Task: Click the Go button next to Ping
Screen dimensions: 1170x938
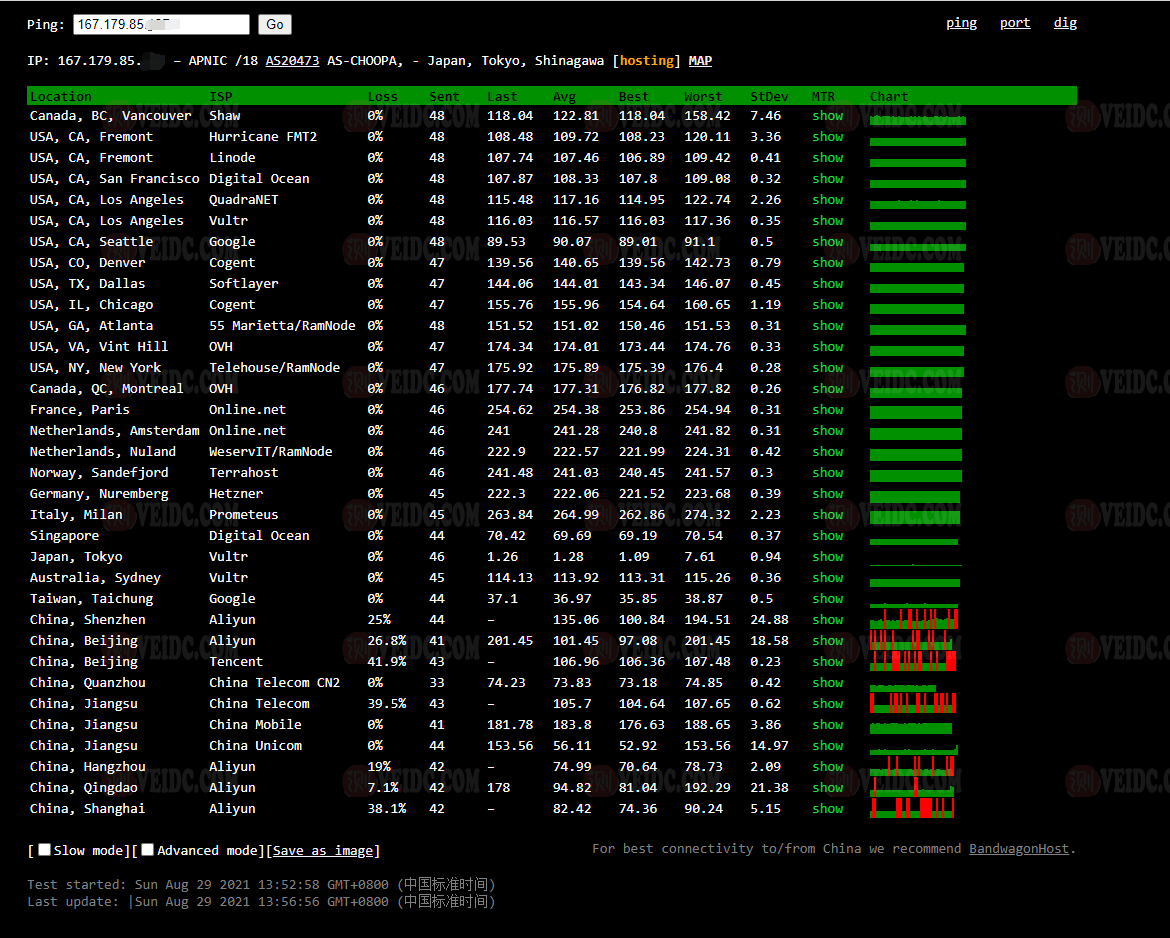Action: [274, 25]
